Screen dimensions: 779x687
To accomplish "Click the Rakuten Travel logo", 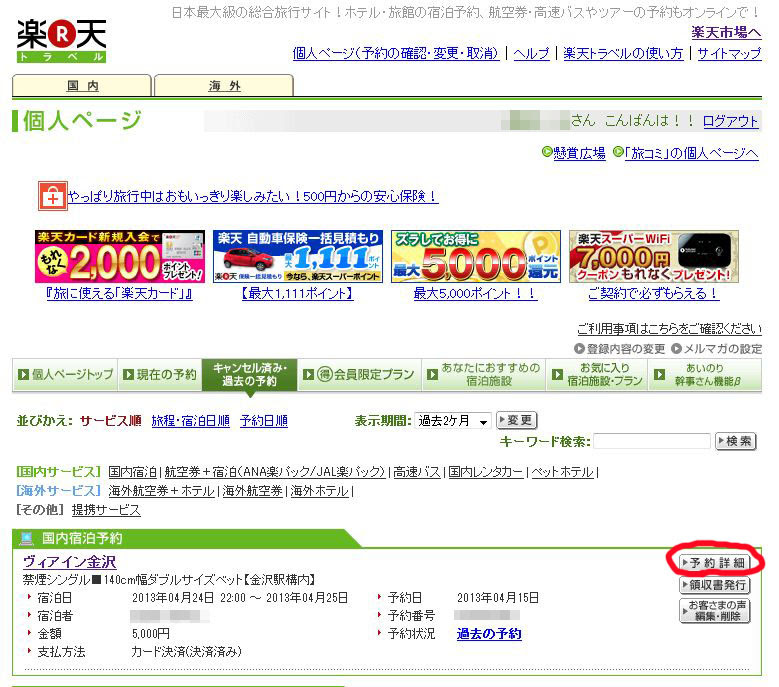I will click(x=61, y=41).
